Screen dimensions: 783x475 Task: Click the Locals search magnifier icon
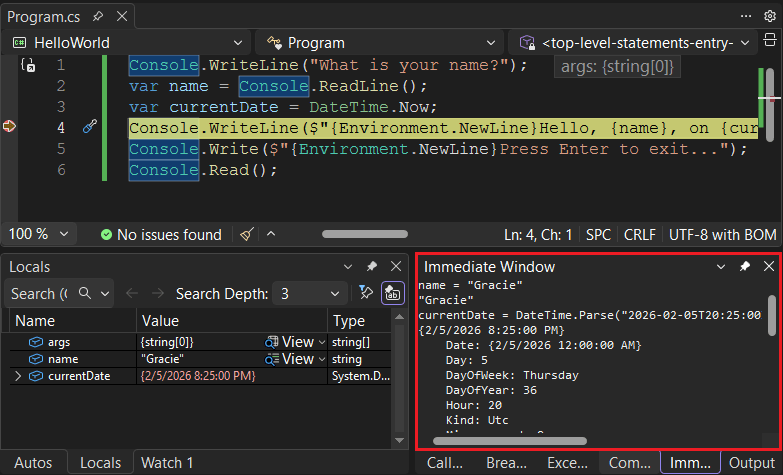(85, 293)
